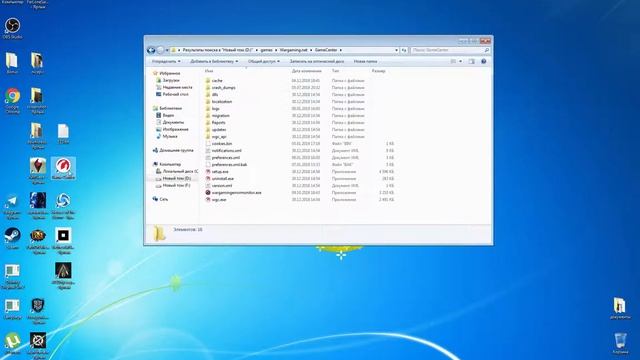
Task: Sort by Дата изменения column header
Action: [307, 71]
